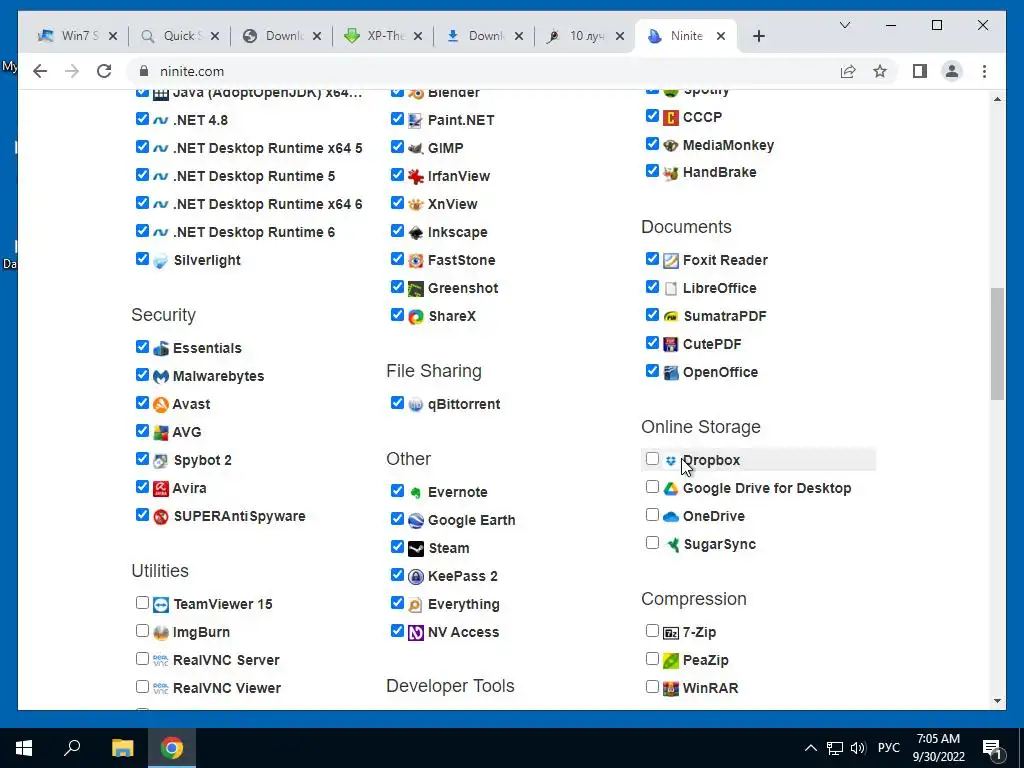The width and height of the screenshot is (1024, 768).
Task: Uncheck the HandBrake checkbox
Action: pos(652,170)
